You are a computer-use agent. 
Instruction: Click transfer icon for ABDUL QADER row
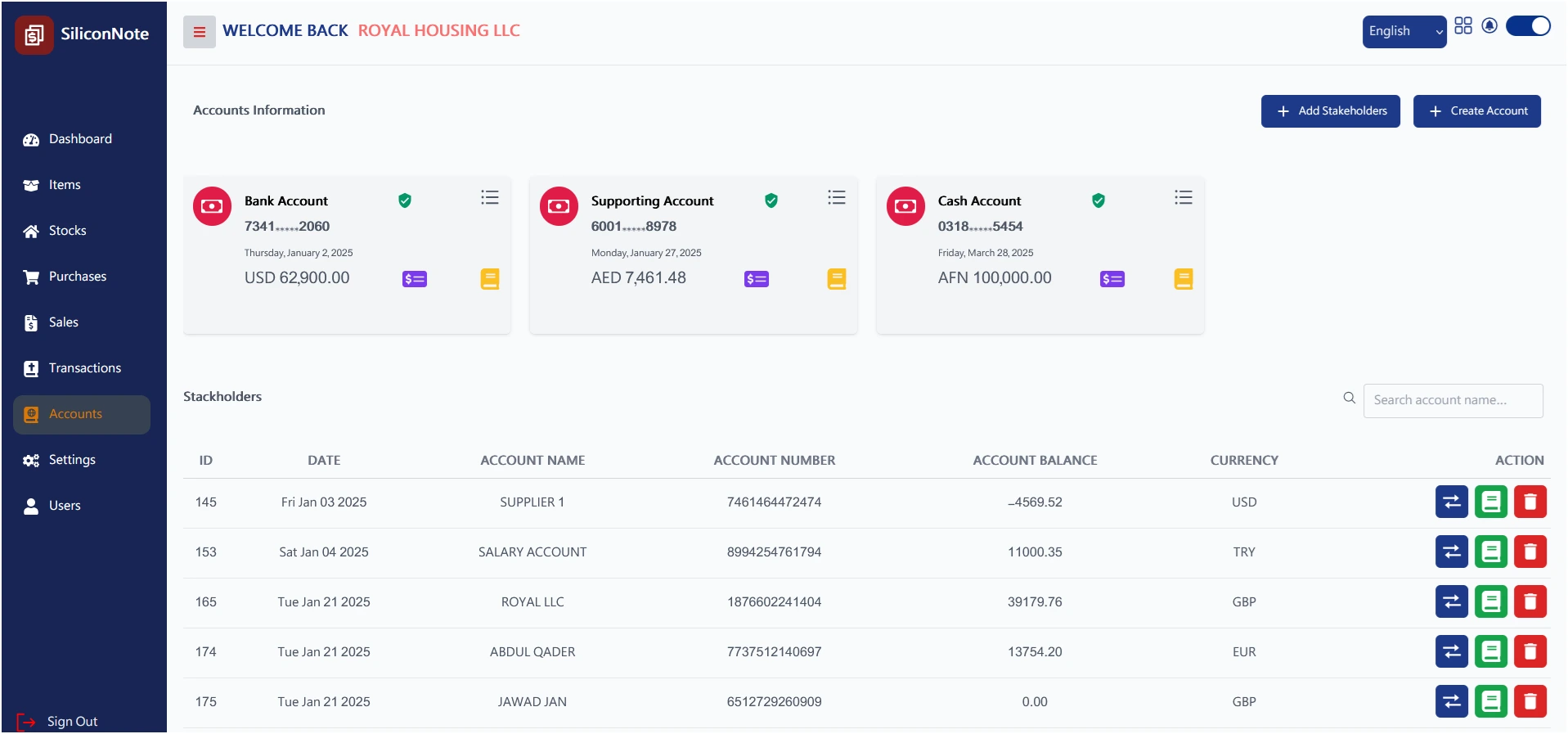[1451, 652]
